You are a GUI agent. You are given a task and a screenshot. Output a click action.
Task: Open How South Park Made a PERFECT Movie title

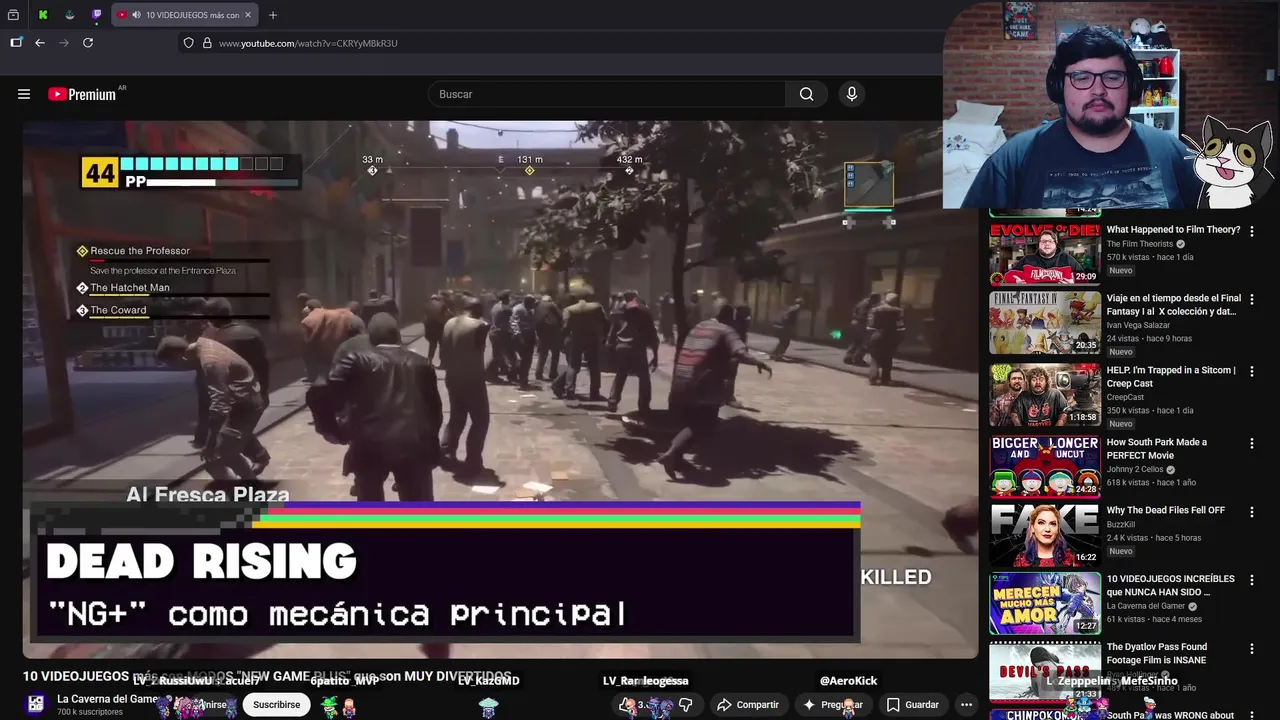tap(1157, 448)
